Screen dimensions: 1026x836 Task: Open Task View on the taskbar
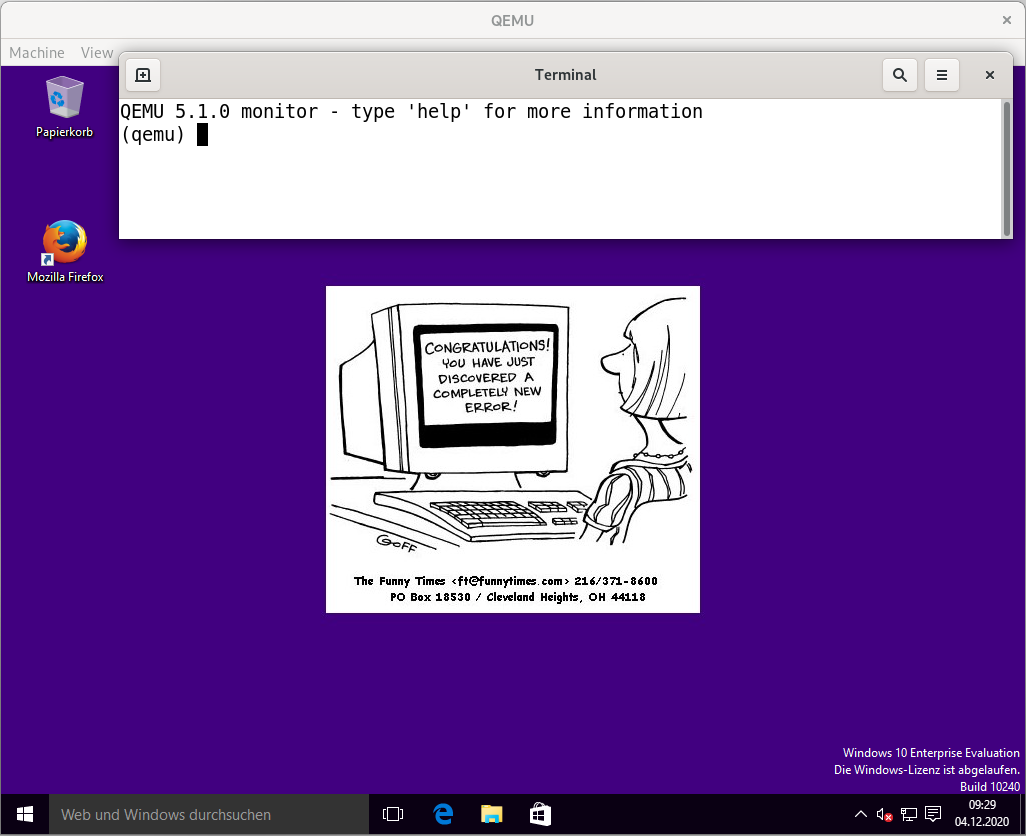click(393, 814)
